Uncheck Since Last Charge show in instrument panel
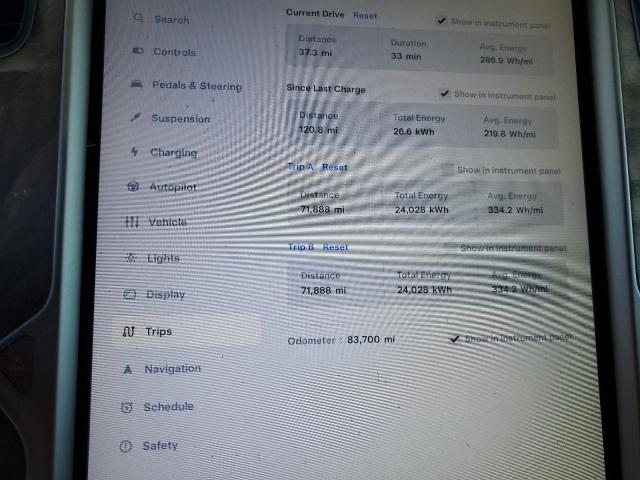The image size is (640, 480). click(445, 94)
